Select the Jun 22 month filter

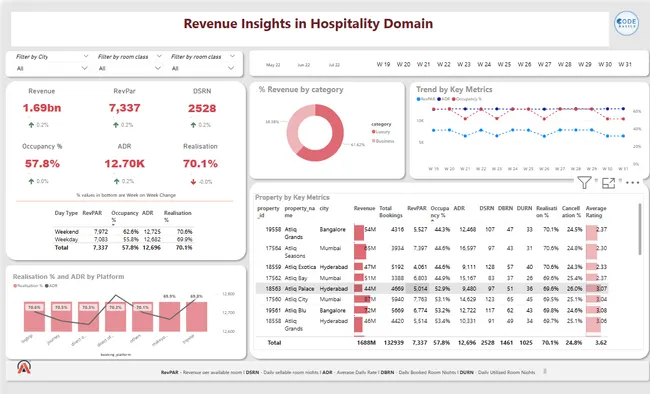pos(303,65)
